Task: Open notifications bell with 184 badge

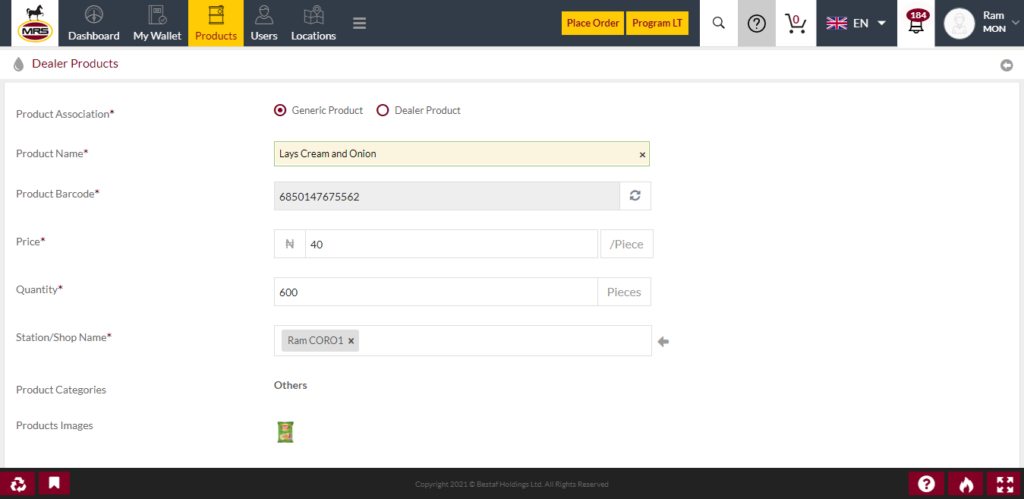Action: pyautogui.click(x=916, y=23)
